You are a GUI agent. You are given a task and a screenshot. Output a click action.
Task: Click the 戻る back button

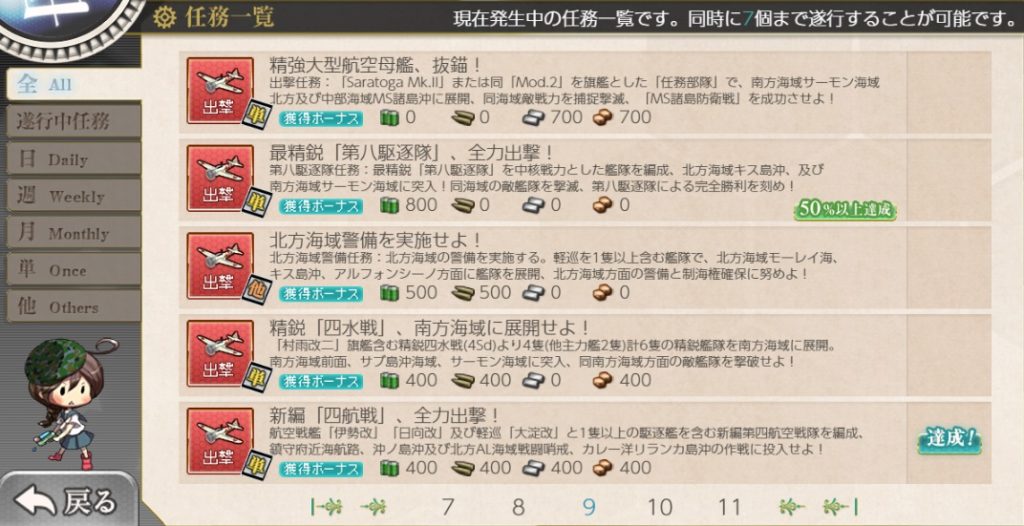click(x=67, y=501)
